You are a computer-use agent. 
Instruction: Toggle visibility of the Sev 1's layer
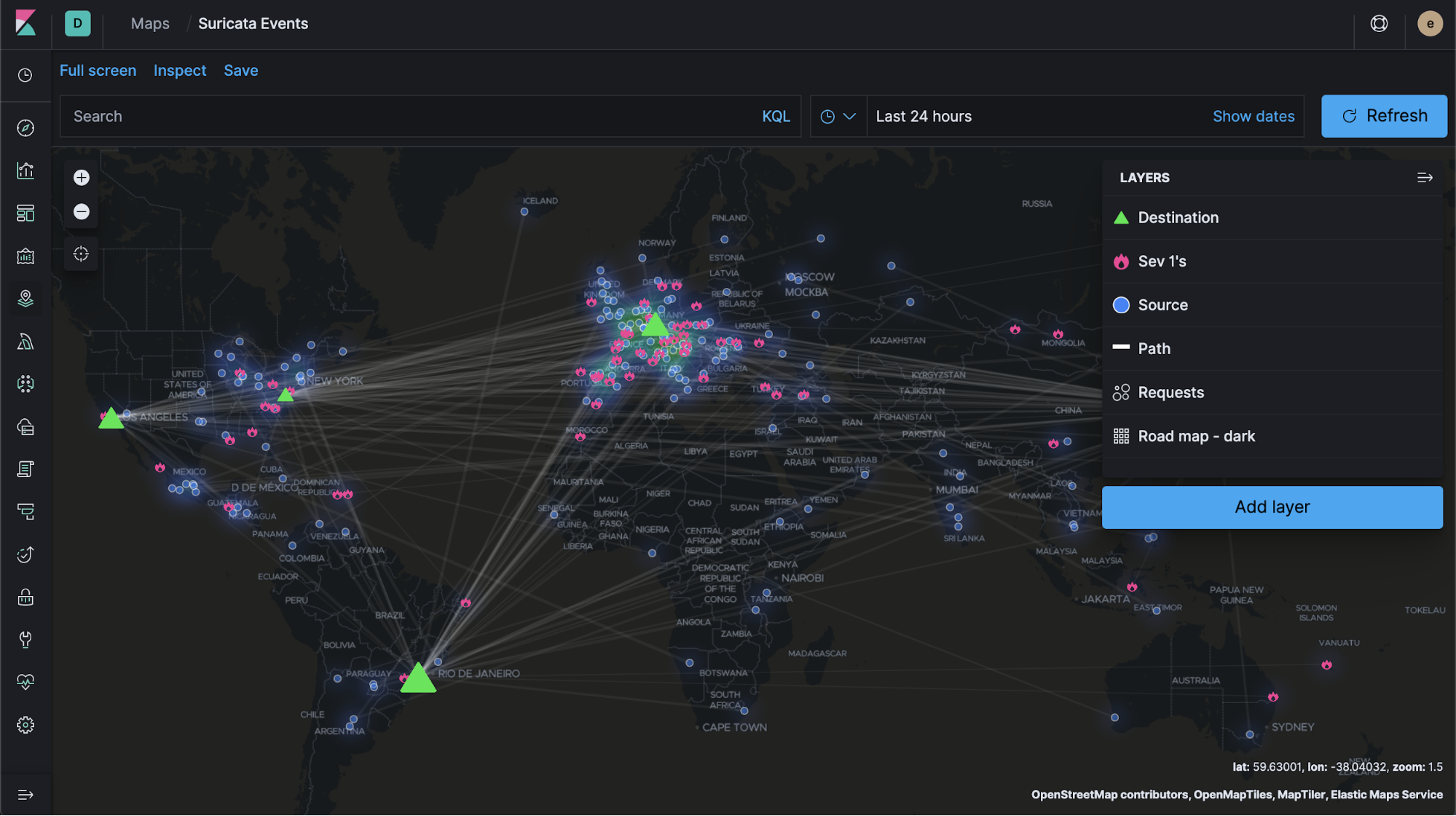1120,261
